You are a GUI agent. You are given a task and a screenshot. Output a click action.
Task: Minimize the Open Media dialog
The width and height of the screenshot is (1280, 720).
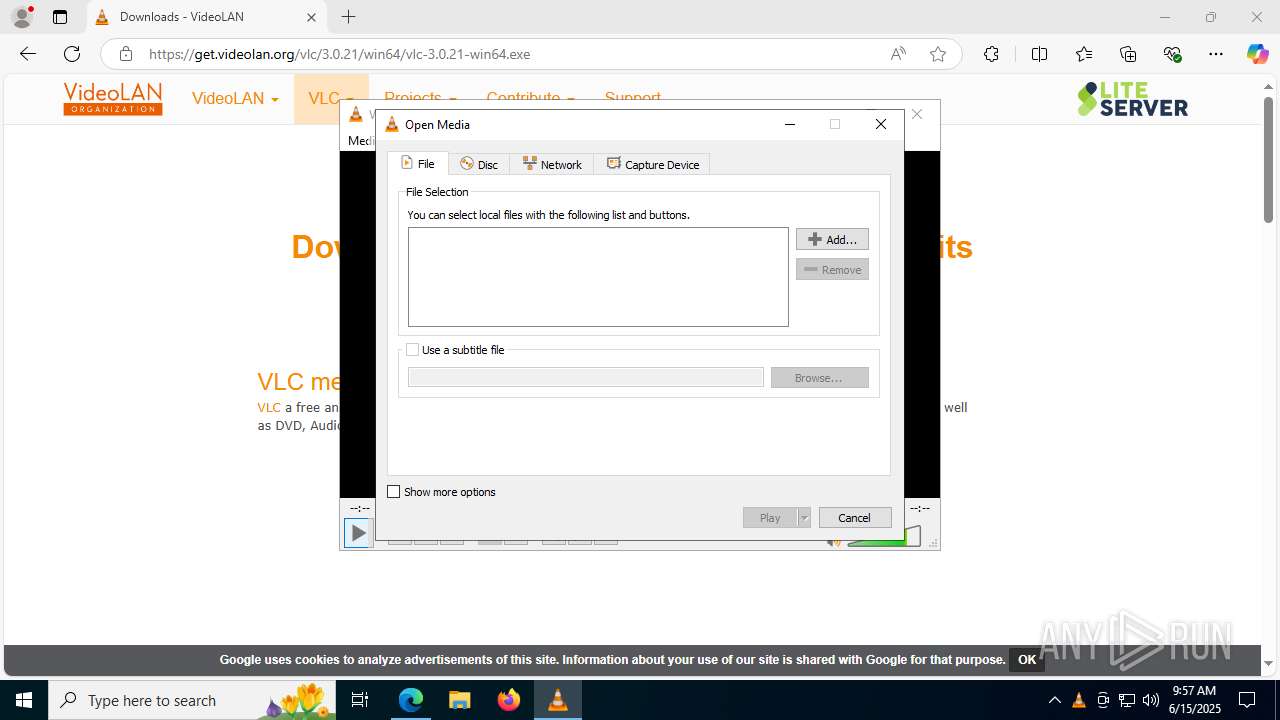[790, 124]
